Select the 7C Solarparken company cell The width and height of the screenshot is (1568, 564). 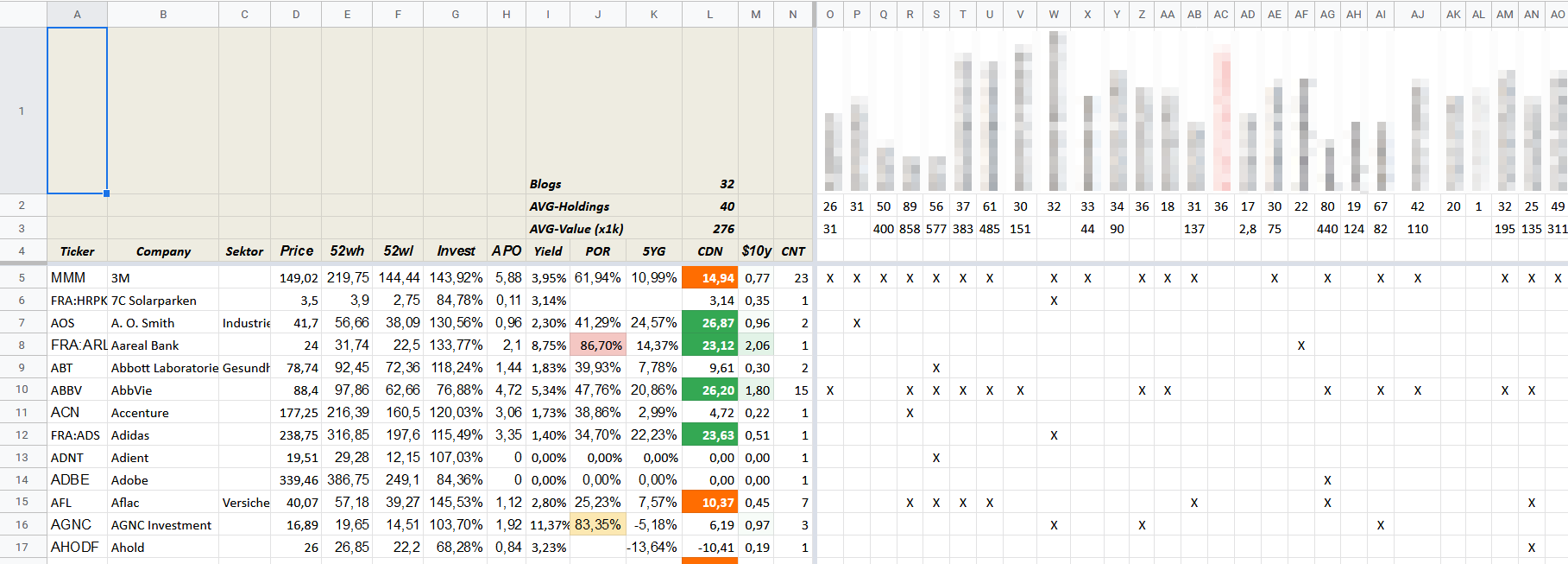tap(163, 301)
